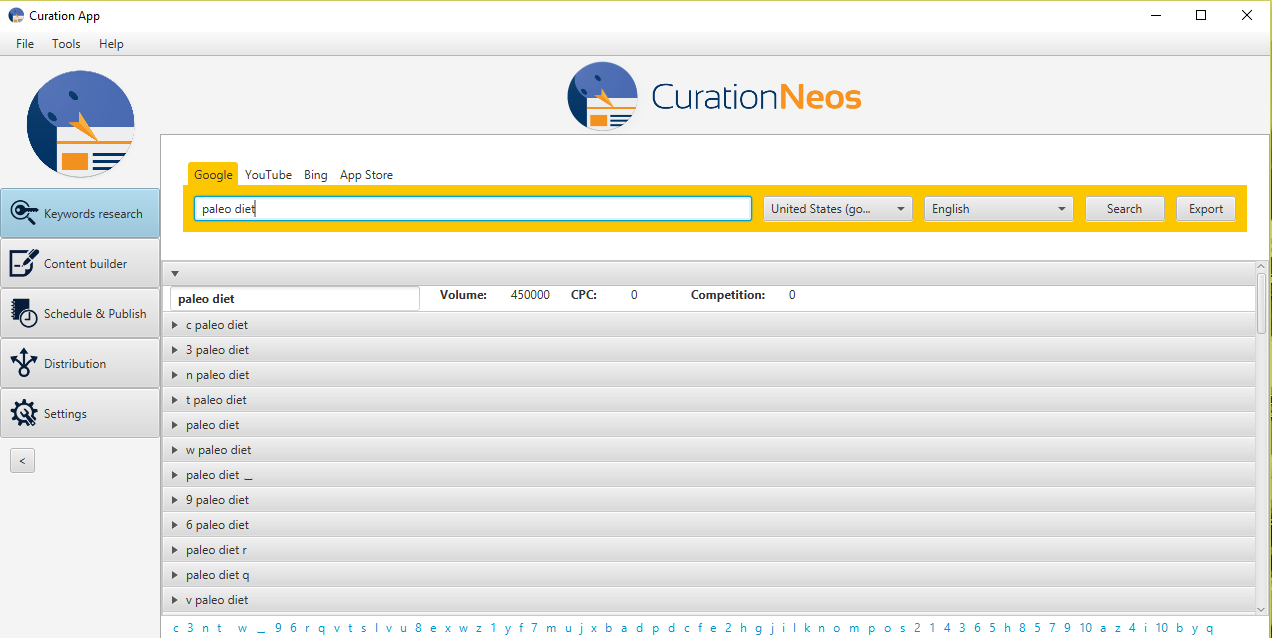
Task: Click the CPC label
Action: [584, 295]
